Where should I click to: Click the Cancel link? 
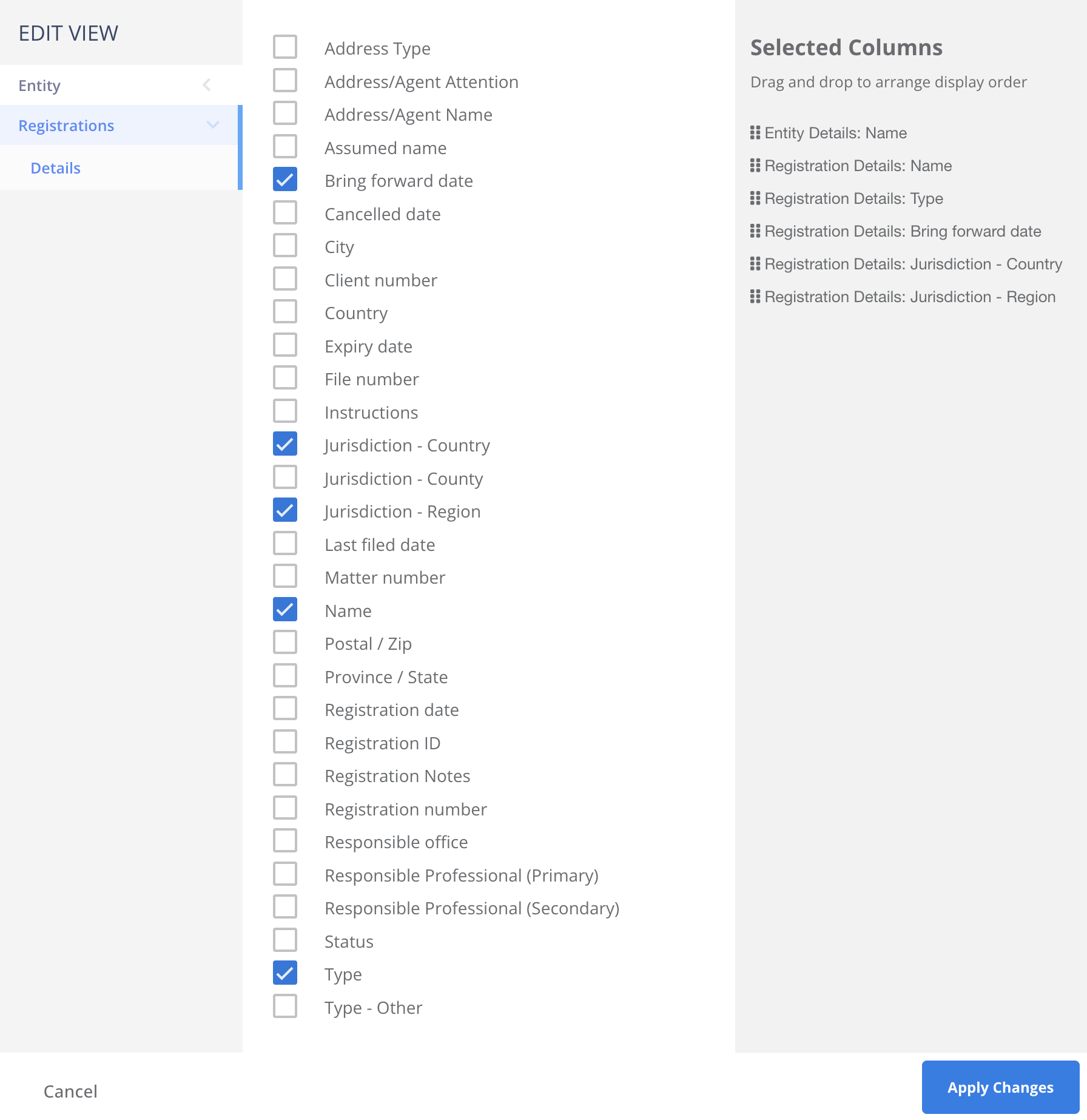point(70,1091)
